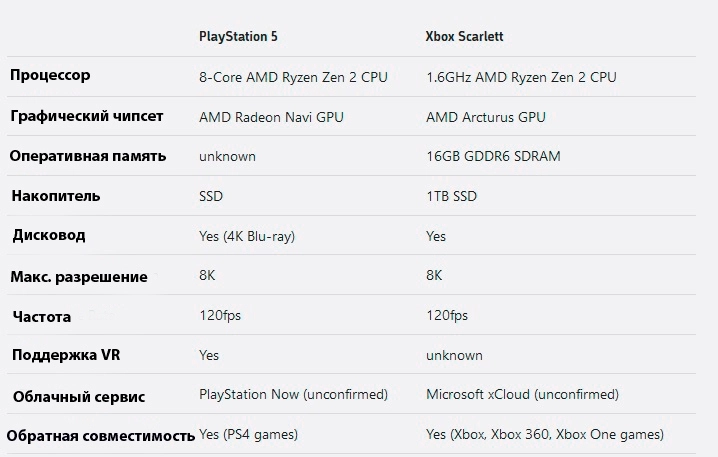
Task: Click PlayStation Now (unconfirmed) text
Action: [293, 395]
